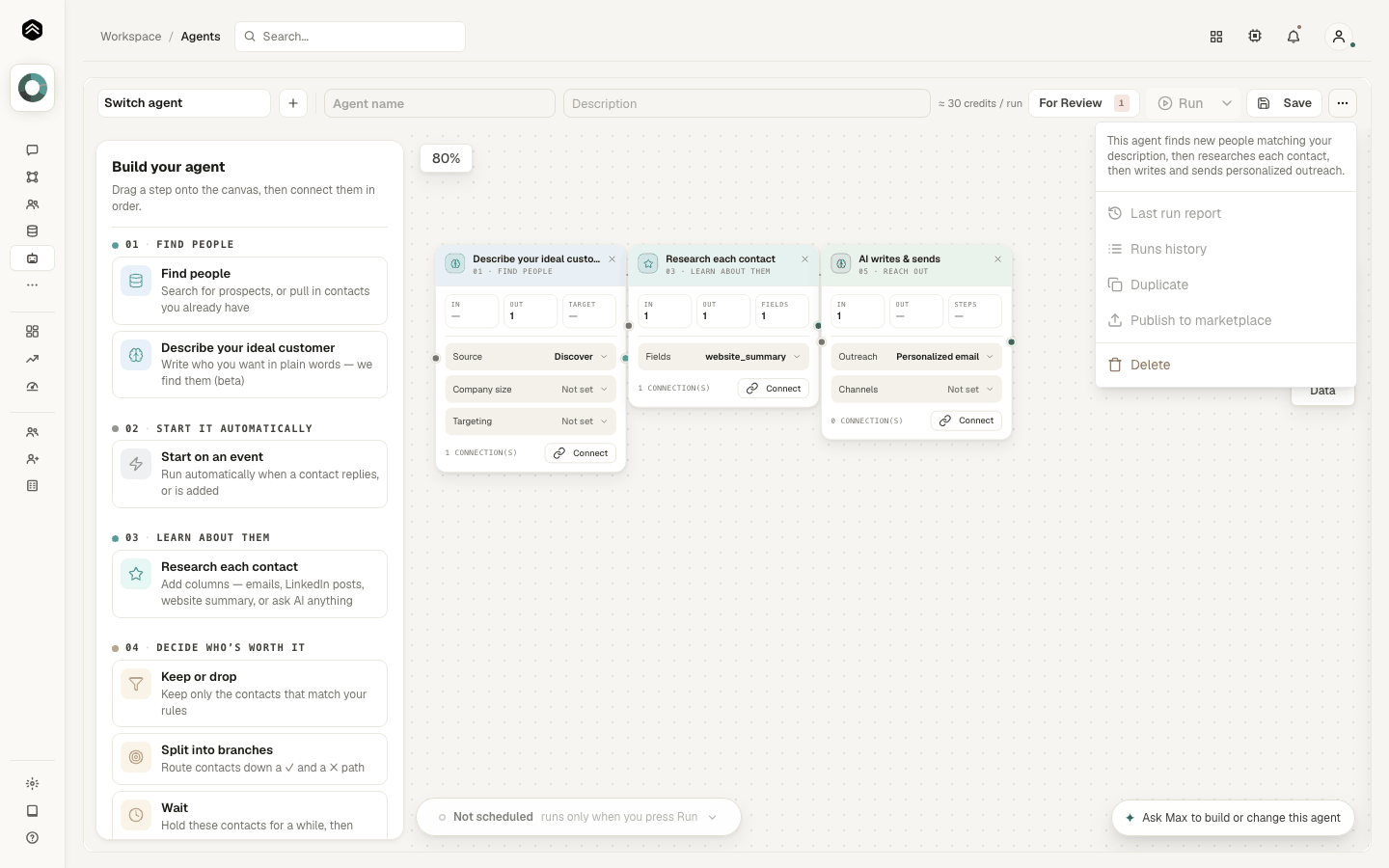Click the star icon on Research each contact node
Screen dimensions: 1389x868
click(x=648, y=263)
